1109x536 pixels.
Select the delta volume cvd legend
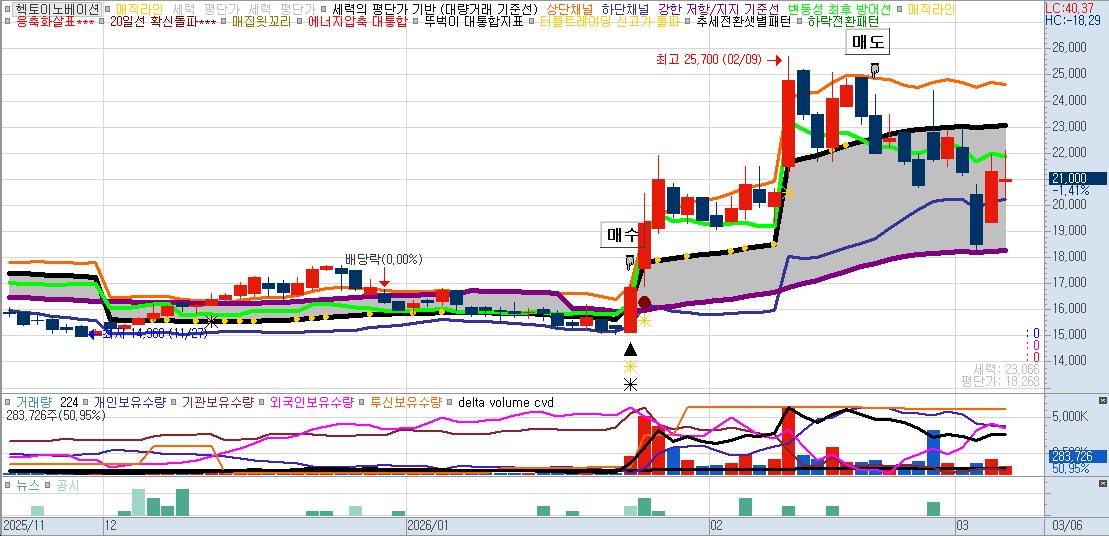(x=506, y=403)
